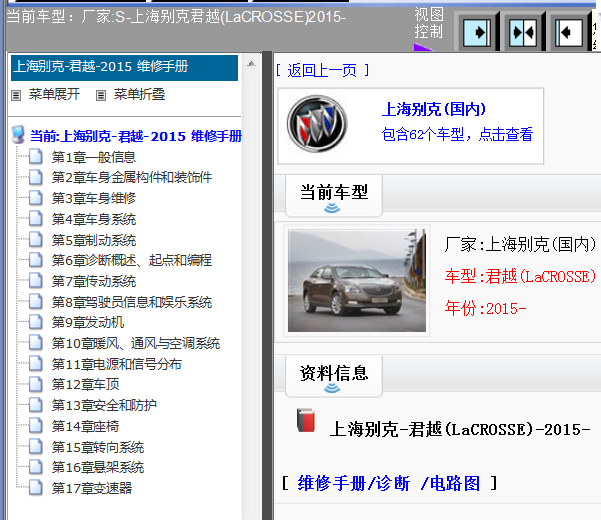The image size is (601, 520).
Task: Click the text 厂家:上海别克(国内)
Action: [520, 244]
